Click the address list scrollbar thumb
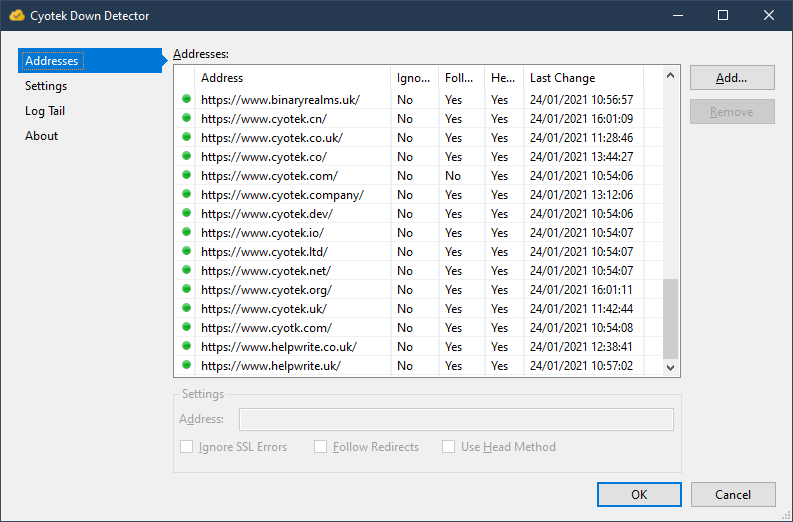Viewport: 793px width, 522px height. pyautogui.click(x=671, y=319)
